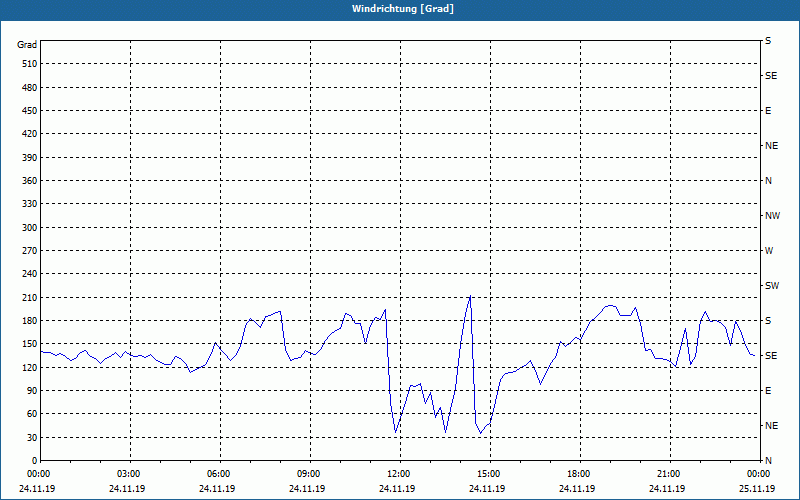Click the 420 y-axis tick label
Screen dimensions: 800x500
pyautogui.click(x=30, y=134)
